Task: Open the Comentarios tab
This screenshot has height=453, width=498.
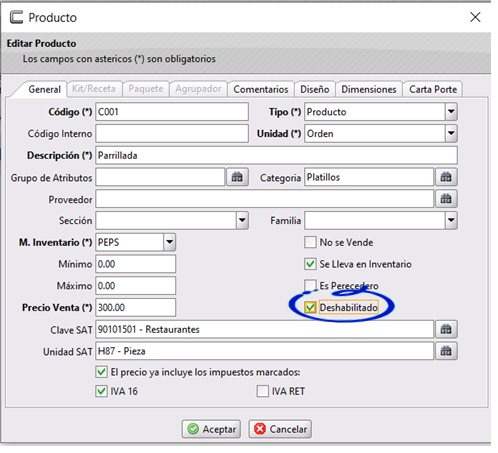Action: (x=261, y=89)
